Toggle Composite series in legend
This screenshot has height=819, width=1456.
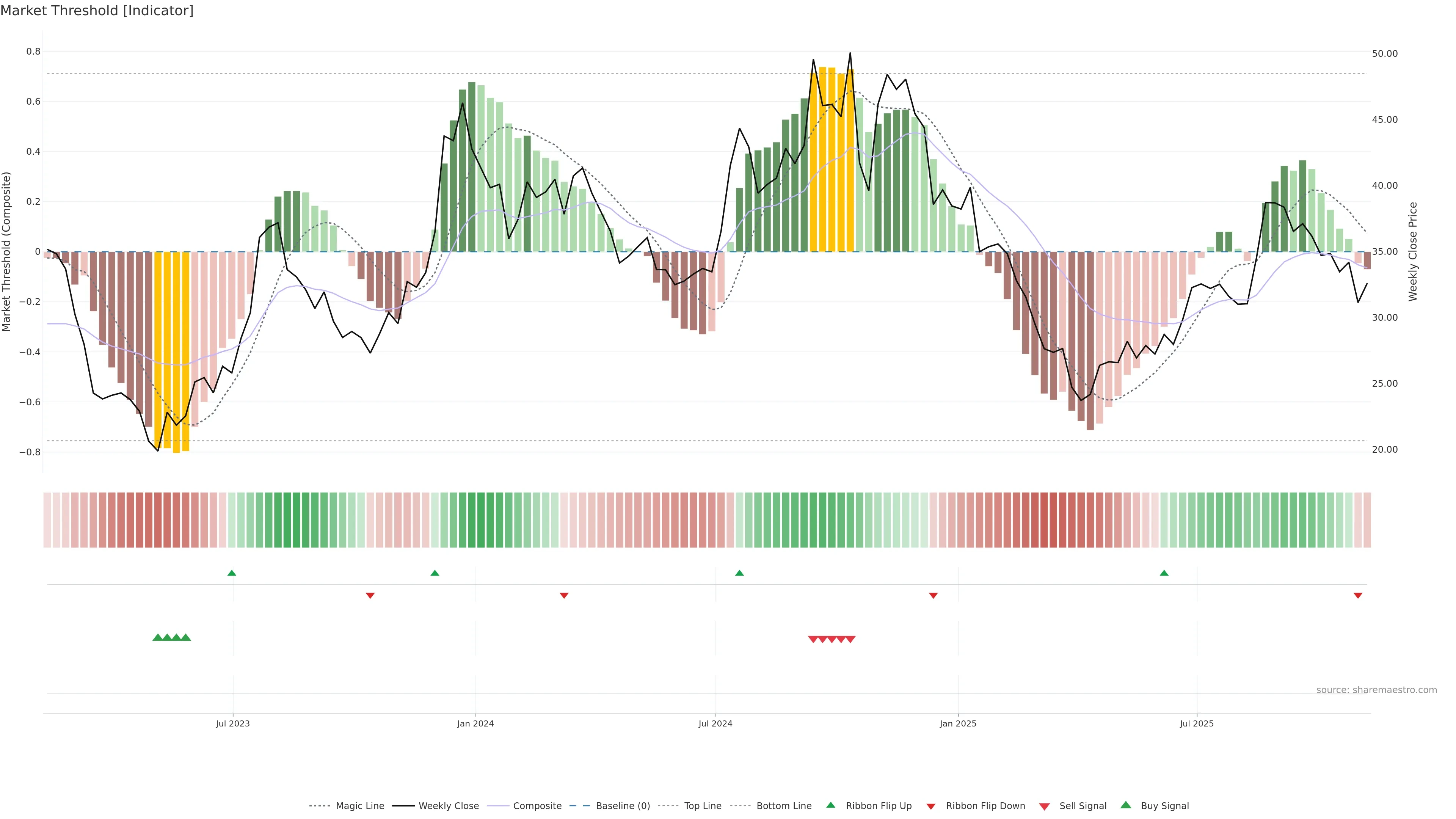pos(537,806)
